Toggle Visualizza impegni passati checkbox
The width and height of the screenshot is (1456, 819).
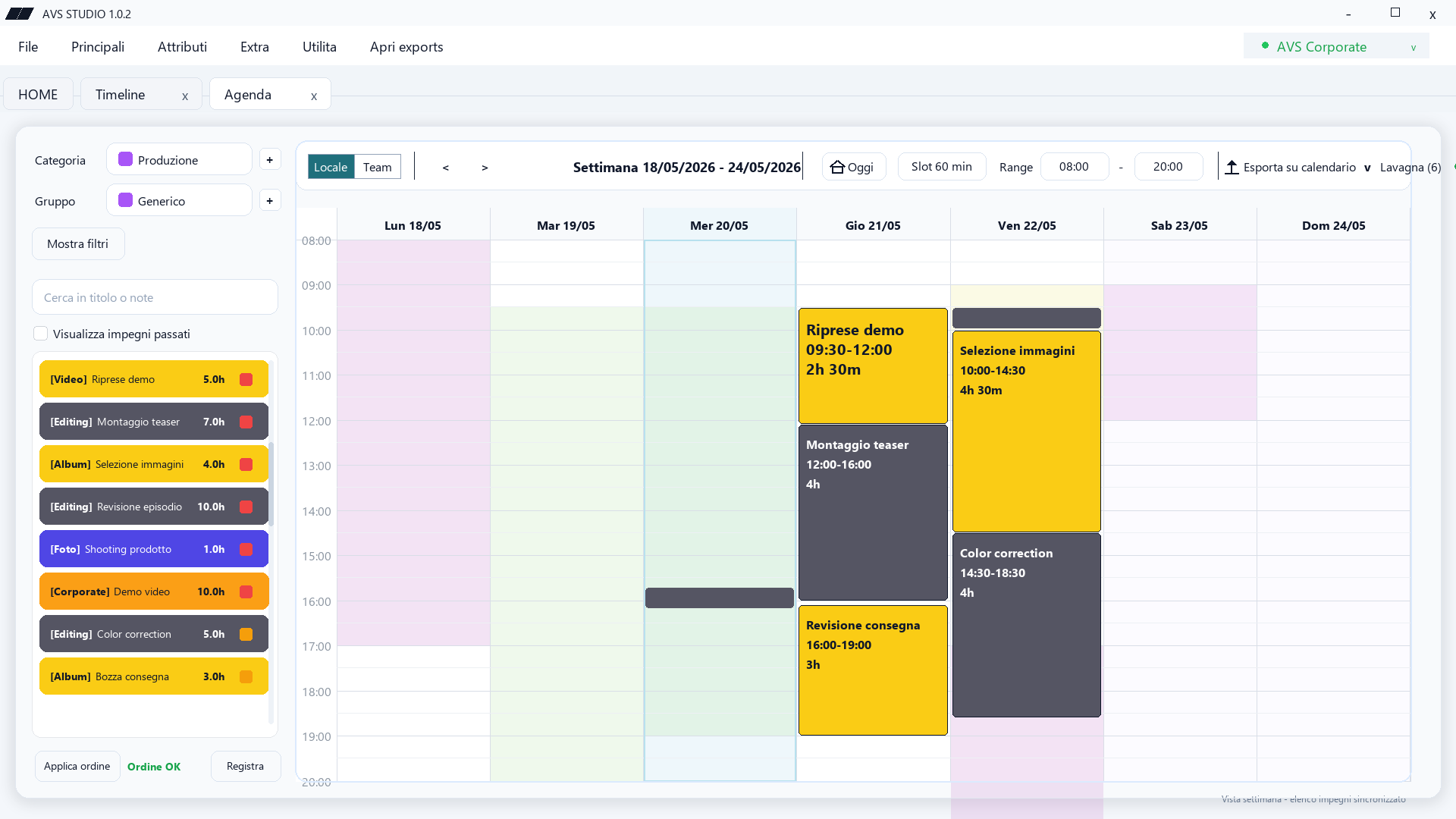pyautogui.click(x=41, y=334)
